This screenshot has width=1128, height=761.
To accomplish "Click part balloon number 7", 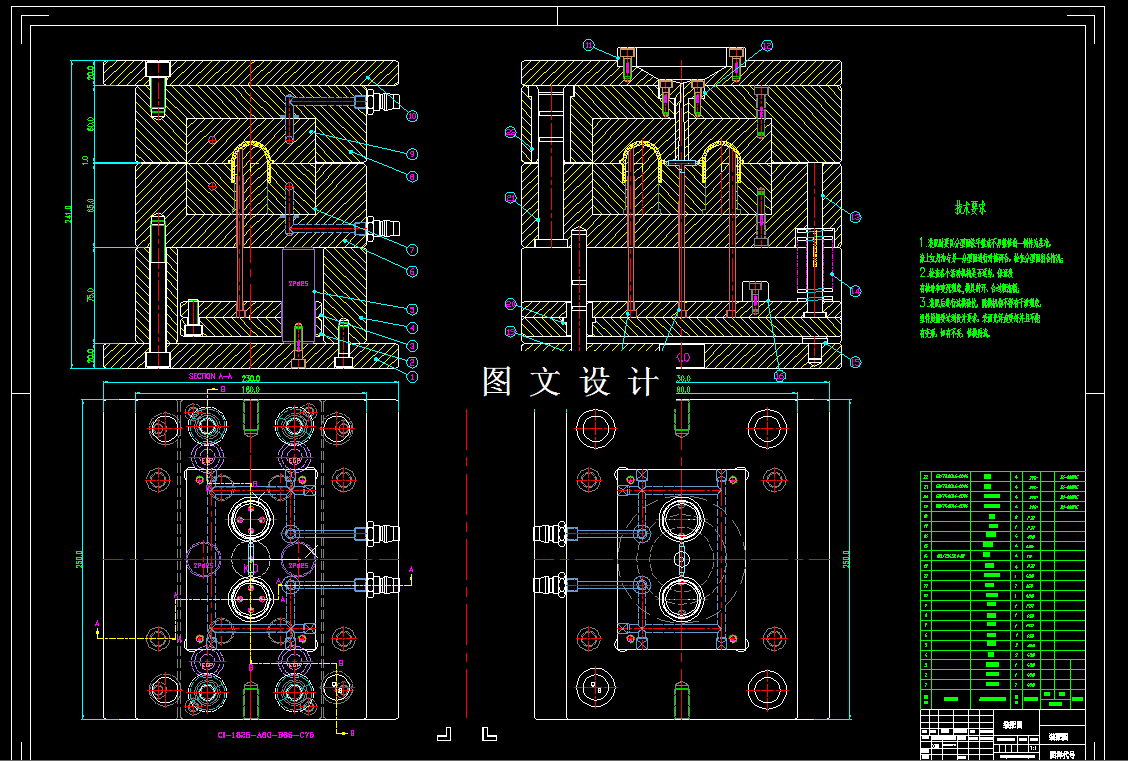I will (412, 250).
